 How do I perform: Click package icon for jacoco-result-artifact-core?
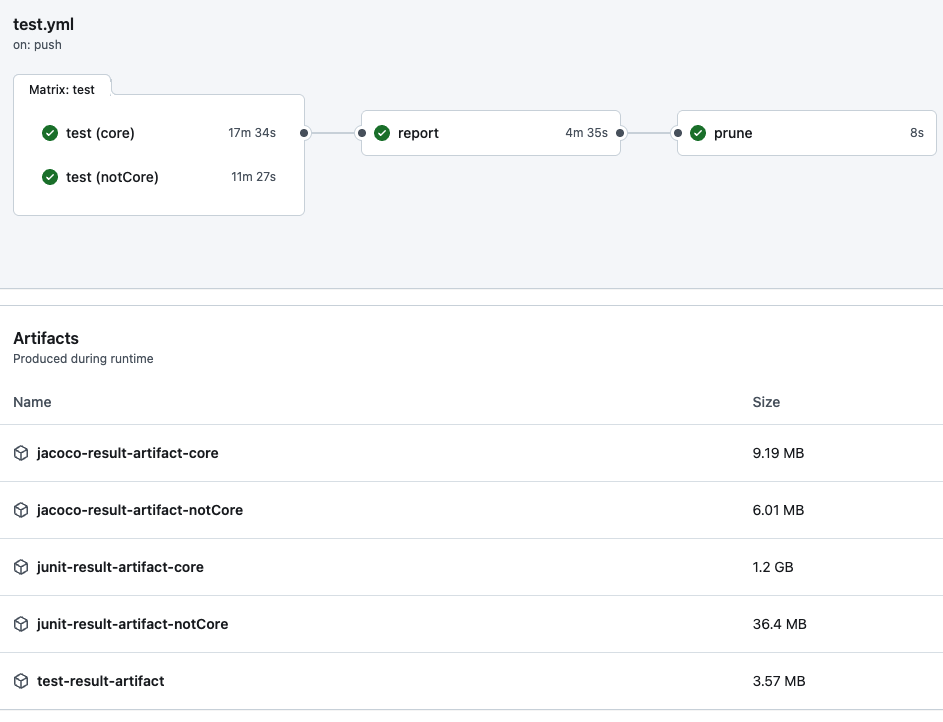(x=21, y=453)
